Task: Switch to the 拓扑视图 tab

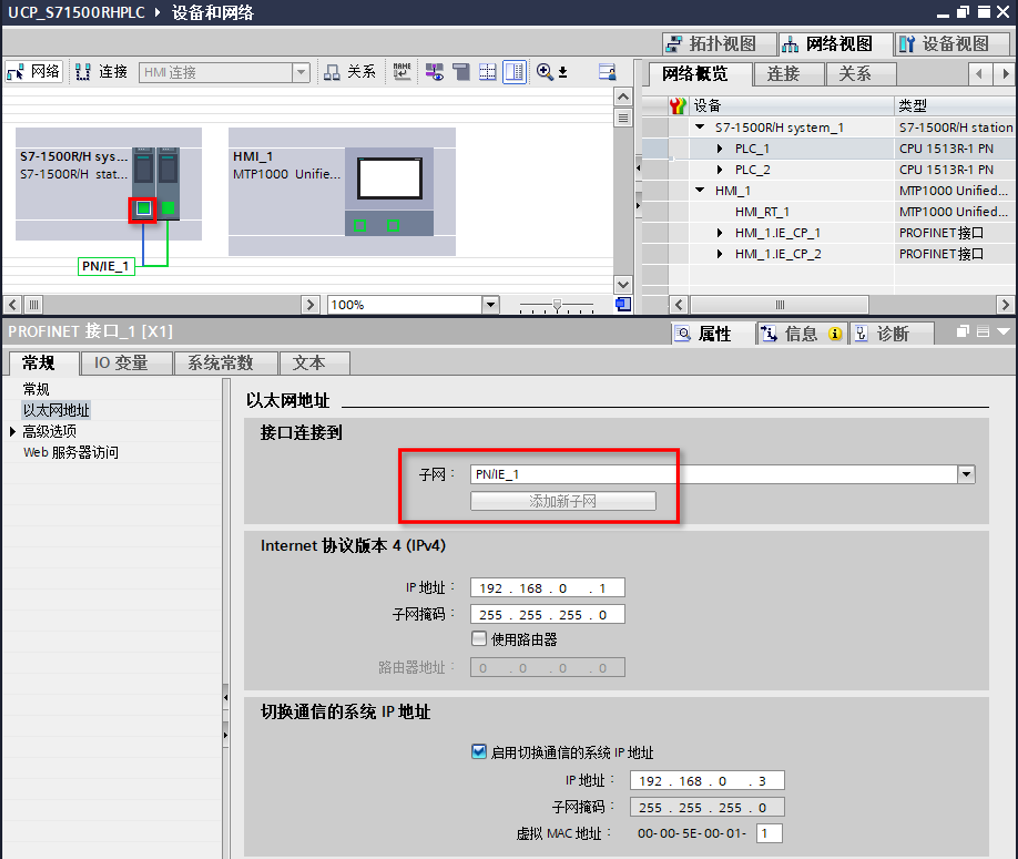Action: [x=720, y=44]
